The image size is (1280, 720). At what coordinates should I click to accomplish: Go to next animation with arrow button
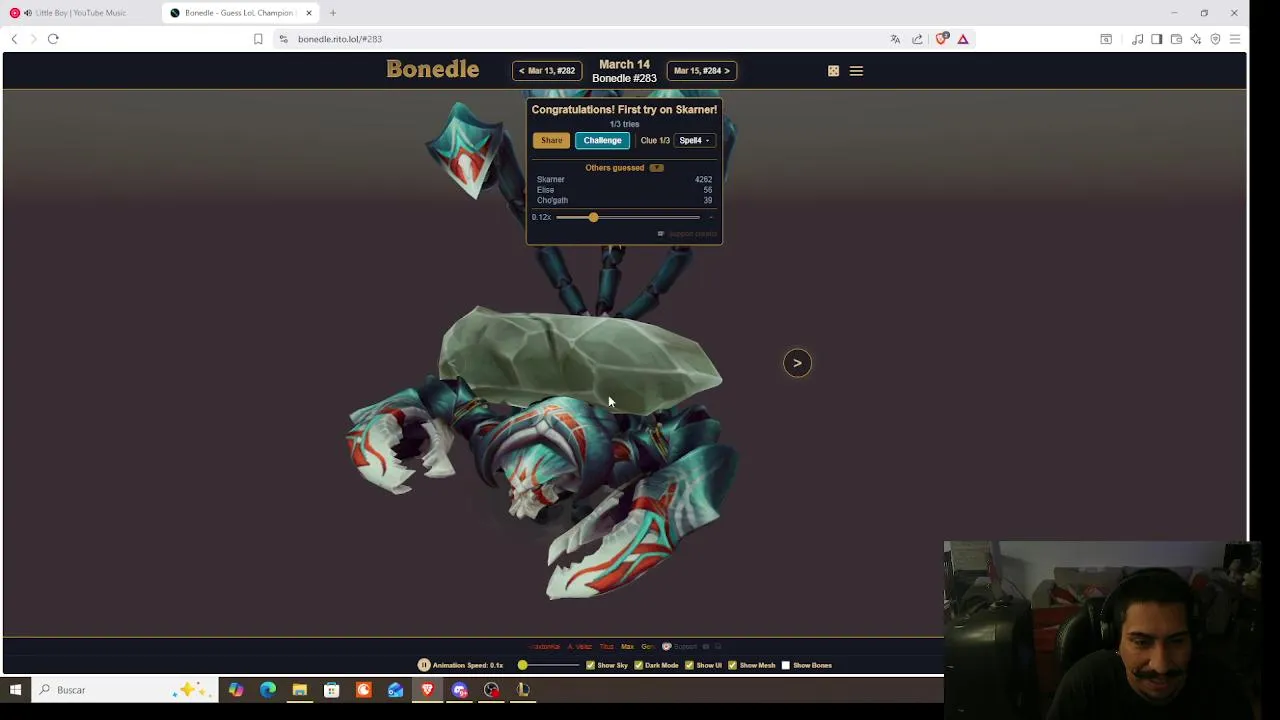pyautogui.click(x=797, y=363)
